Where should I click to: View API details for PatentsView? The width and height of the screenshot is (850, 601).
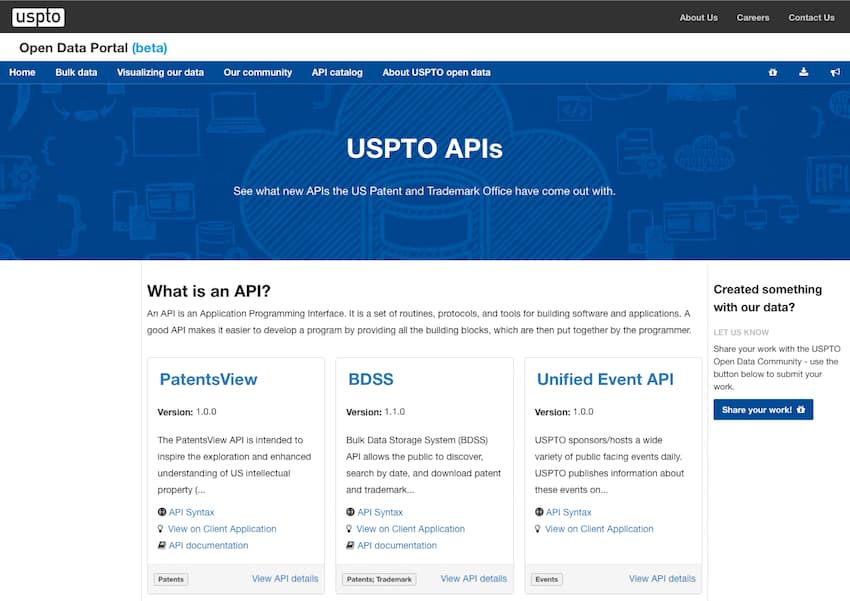285,578
